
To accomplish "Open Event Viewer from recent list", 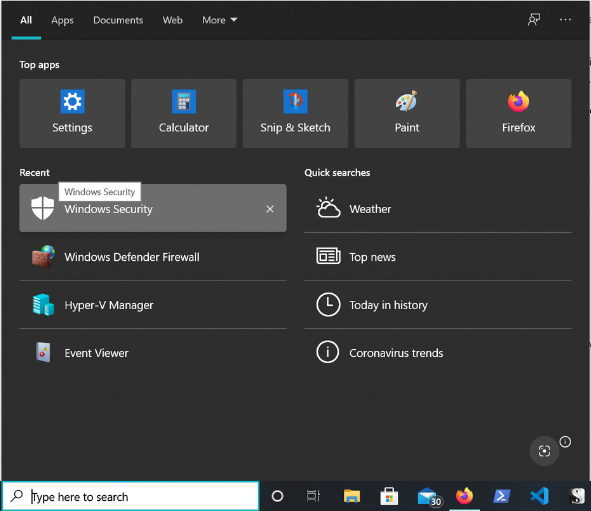I will click(153, 353).
